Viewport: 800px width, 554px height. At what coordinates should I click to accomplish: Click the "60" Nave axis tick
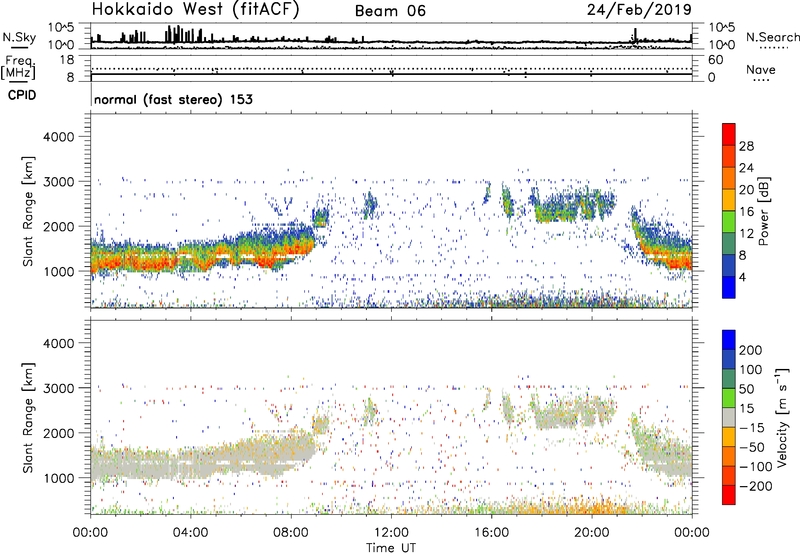tap(715, 60)
